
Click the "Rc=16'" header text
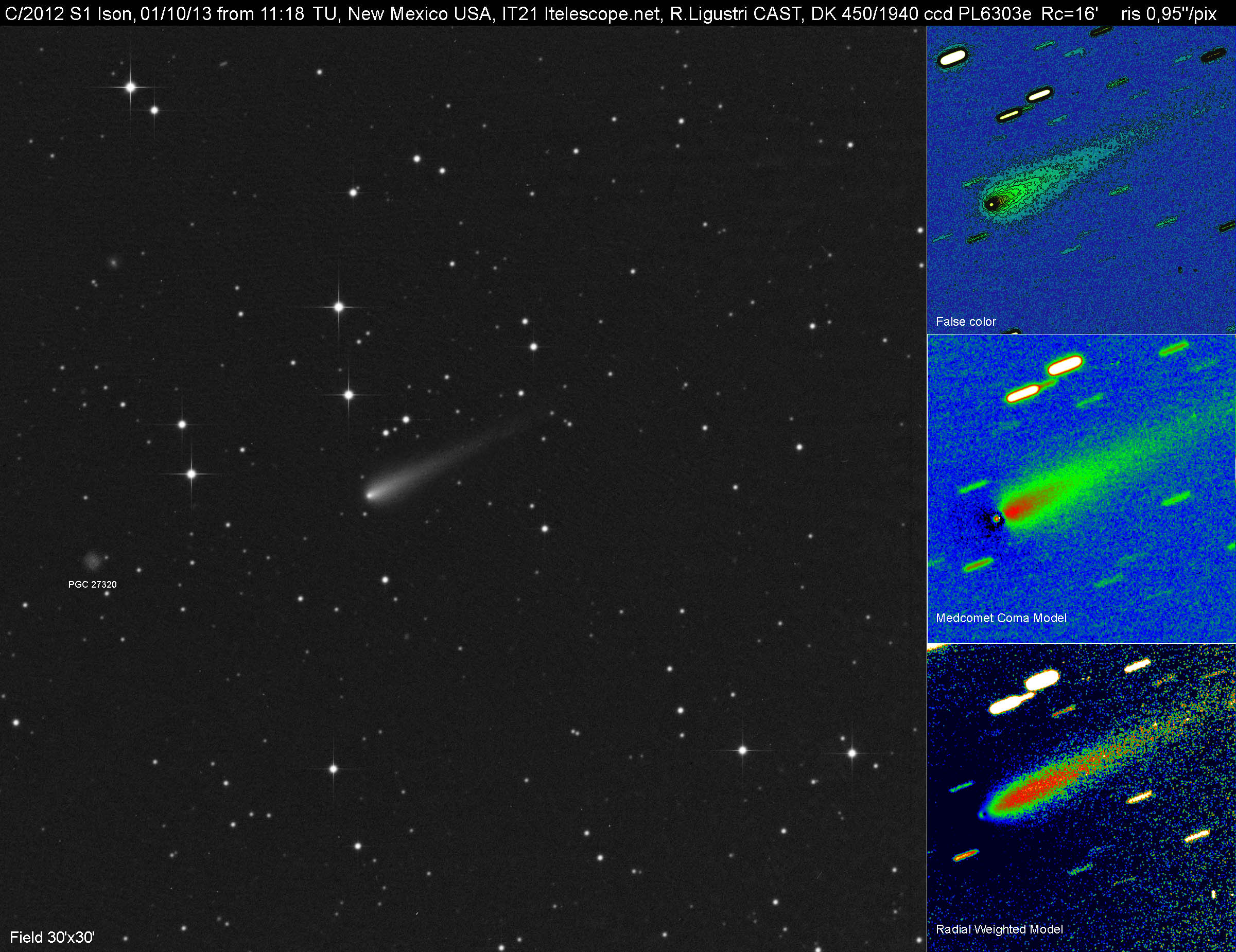tap(1070, 13)
